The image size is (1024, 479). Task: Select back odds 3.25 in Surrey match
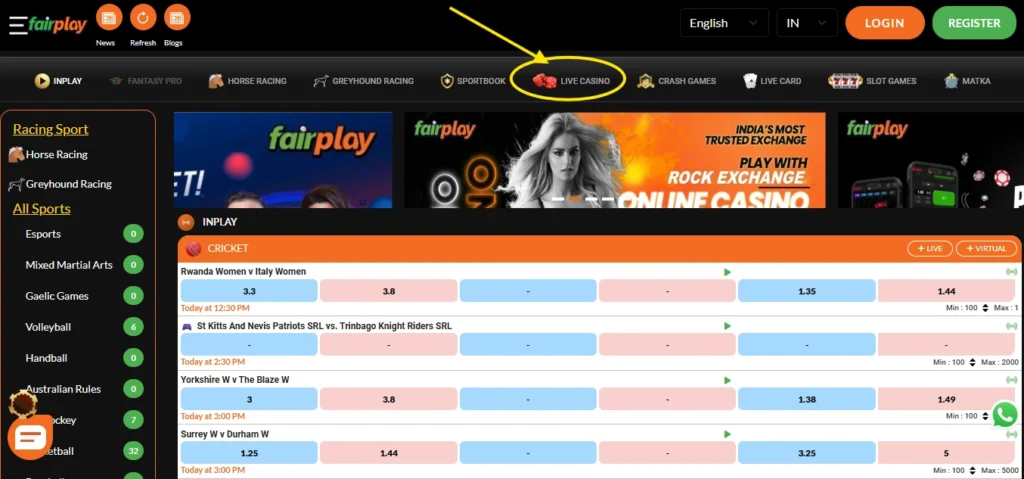[x=807, y=453]
